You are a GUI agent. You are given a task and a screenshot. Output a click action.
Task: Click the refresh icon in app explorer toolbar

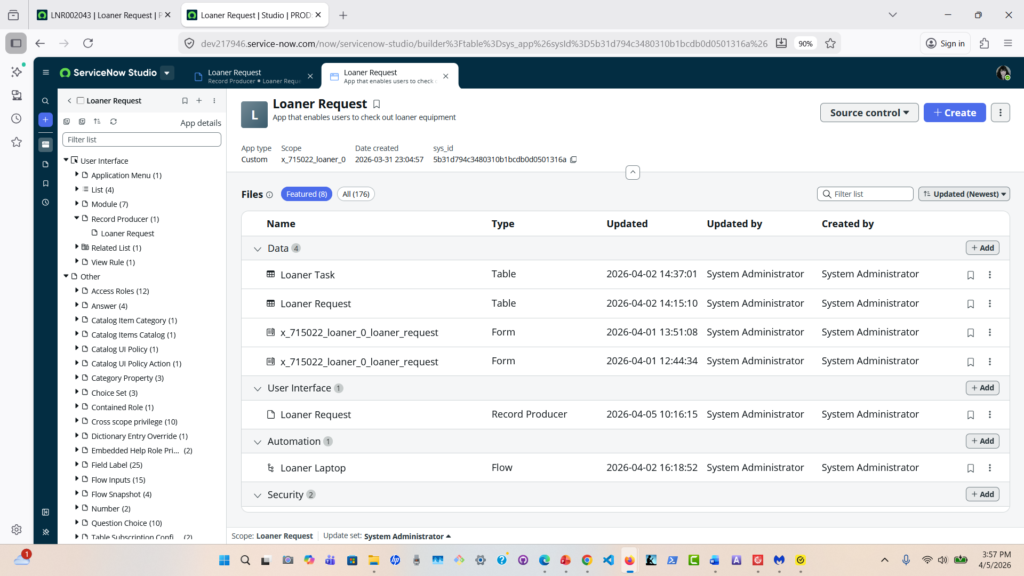[x=113, y=121]
